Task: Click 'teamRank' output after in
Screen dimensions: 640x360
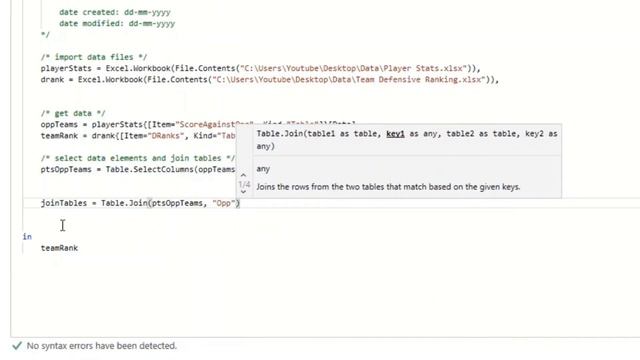Action: (59, 248)
